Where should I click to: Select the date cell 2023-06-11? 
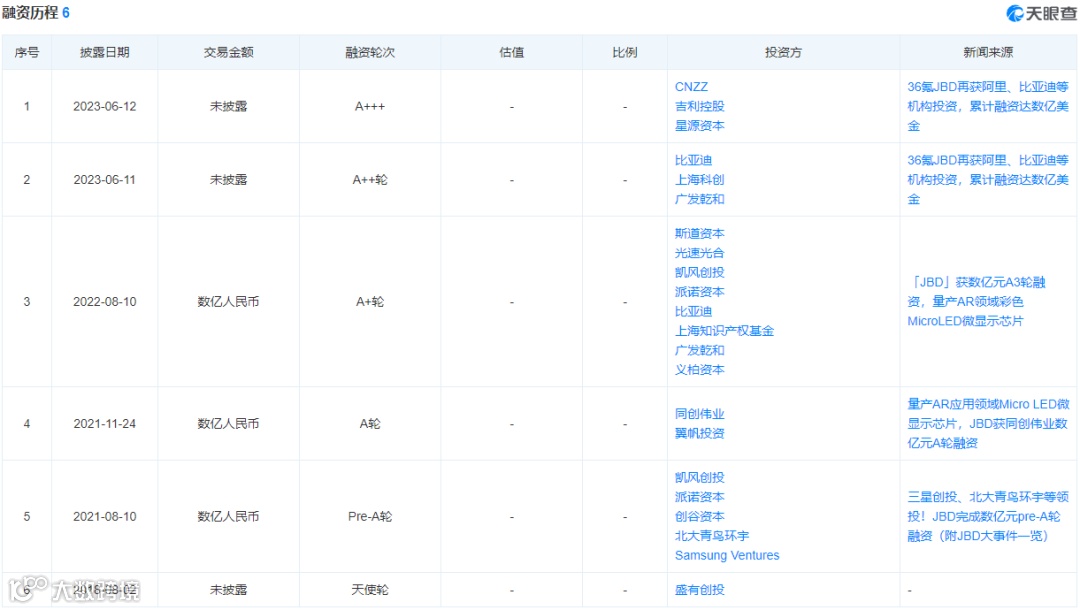(105, 180)
